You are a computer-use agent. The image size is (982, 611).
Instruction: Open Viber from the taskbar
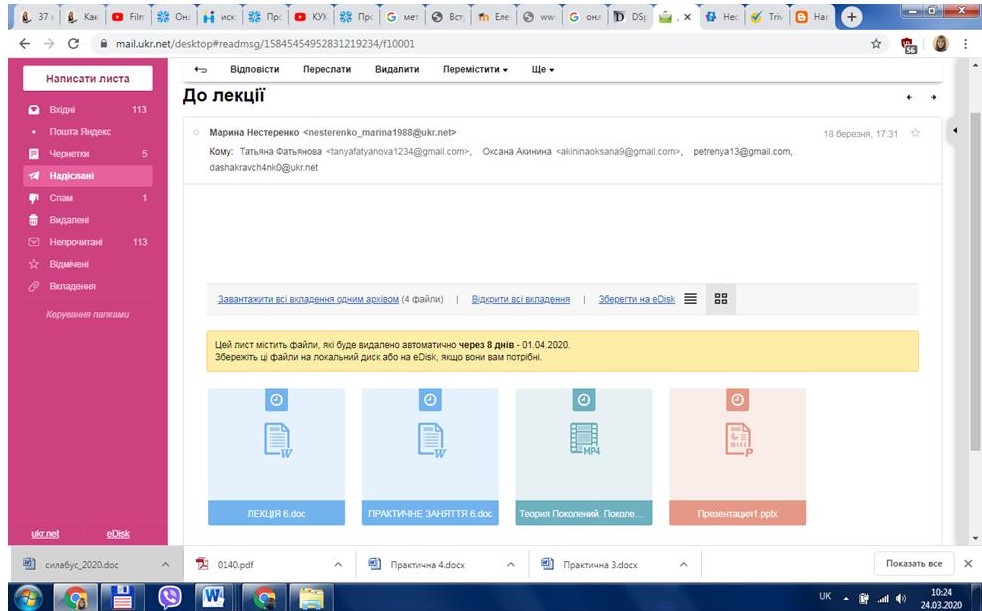tap(172, 597)
